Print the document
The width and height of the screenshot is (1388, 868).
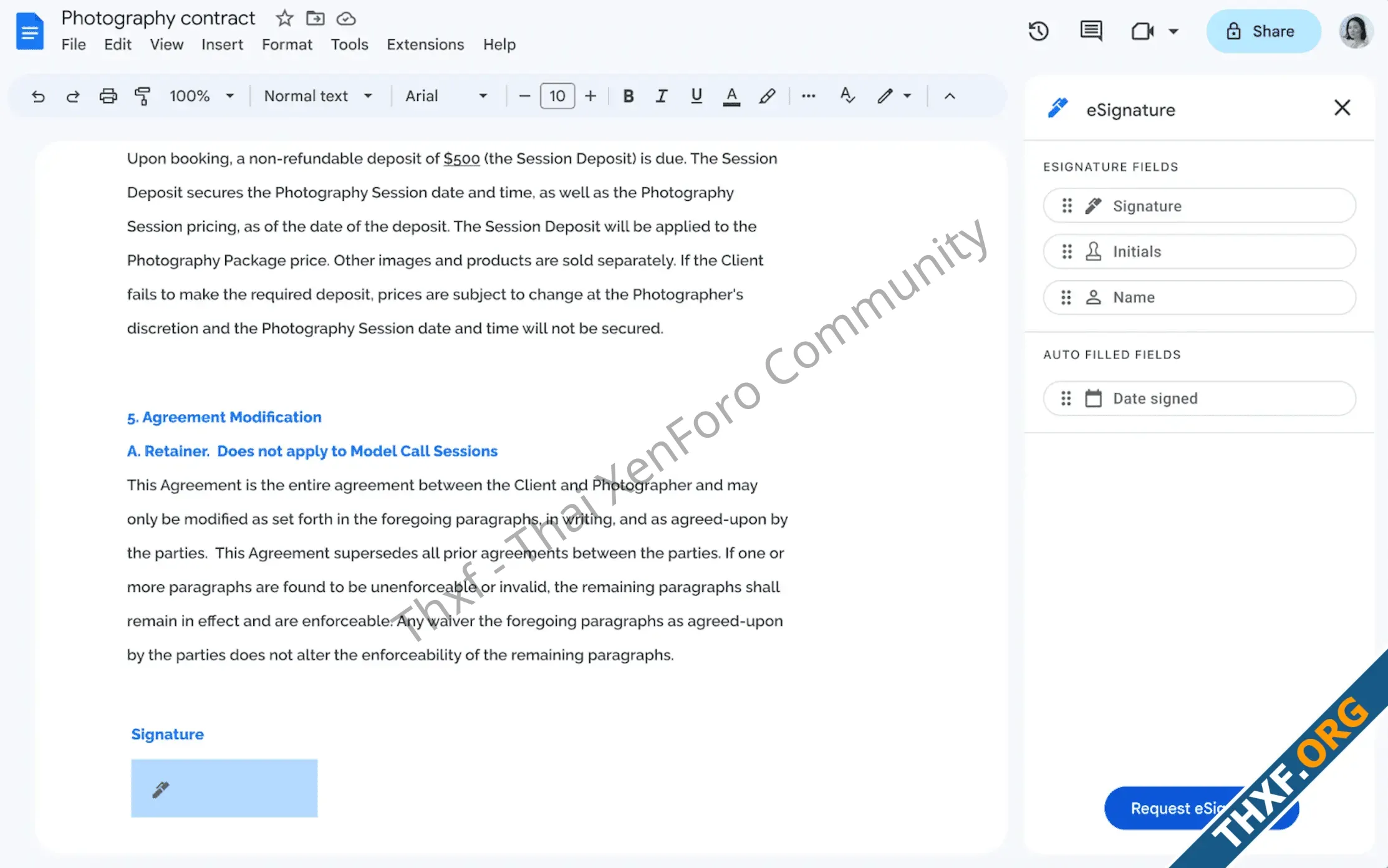[x=108, y=96]
